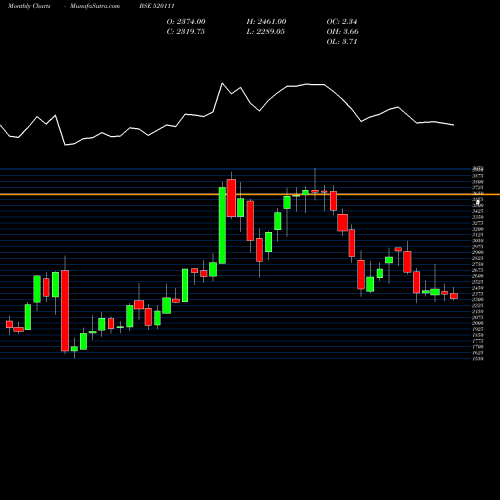The width and height of the screenshot is (500, 500).
Task: Select the low value "L: 2289.05"
Action: pos(266,32)
